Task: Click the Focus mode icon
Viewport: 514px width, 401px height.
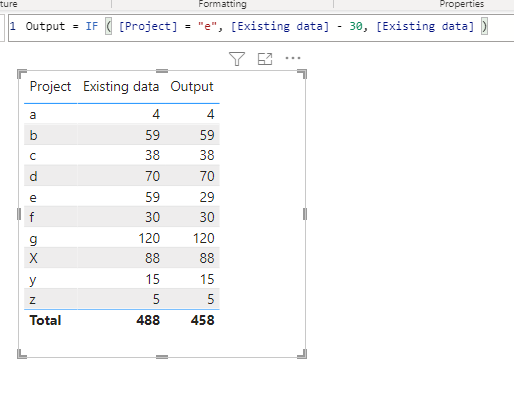Action: pyautogui.click(x=265, y=59)
